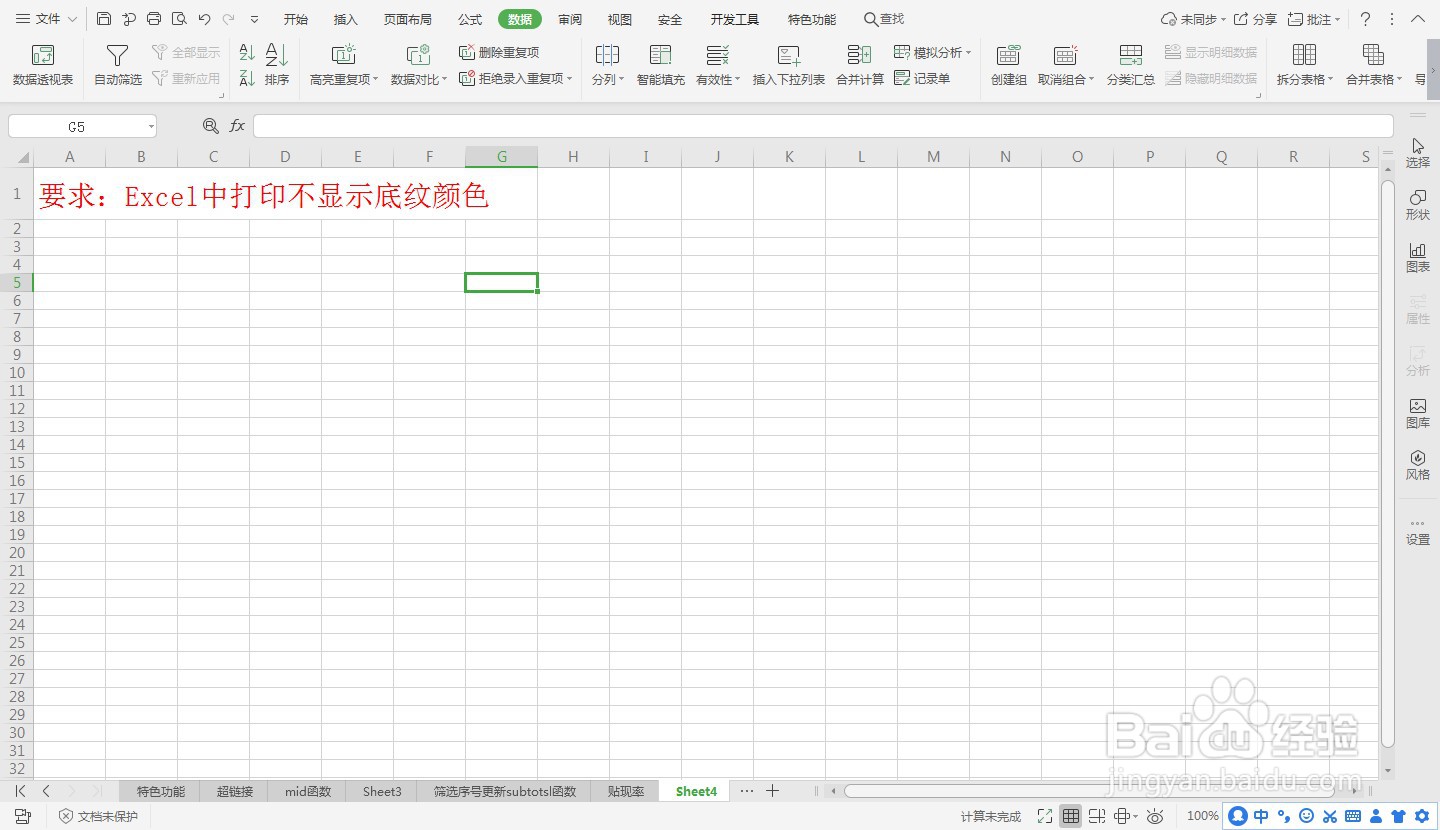Open the Record Form (记录单)

click(x=922, y=78)
